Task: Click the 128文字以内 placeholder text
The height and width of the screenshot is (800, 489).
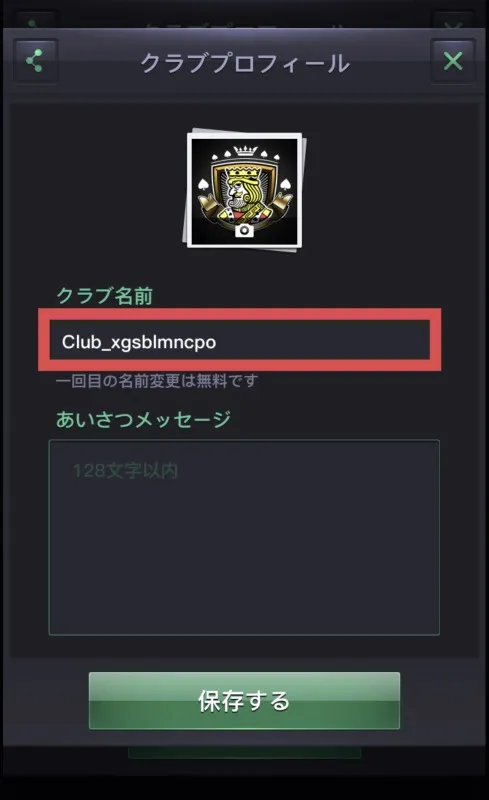Action: pos(125,470)
